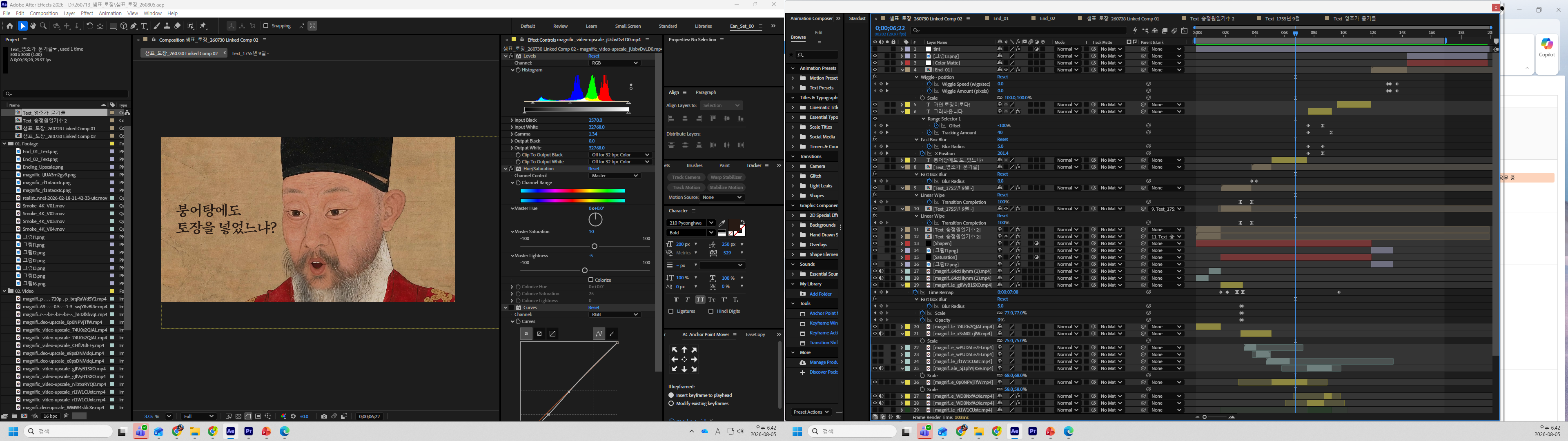
Task: Hide the Color Matte layer 3 eye toggle
Action: (875, 63)
